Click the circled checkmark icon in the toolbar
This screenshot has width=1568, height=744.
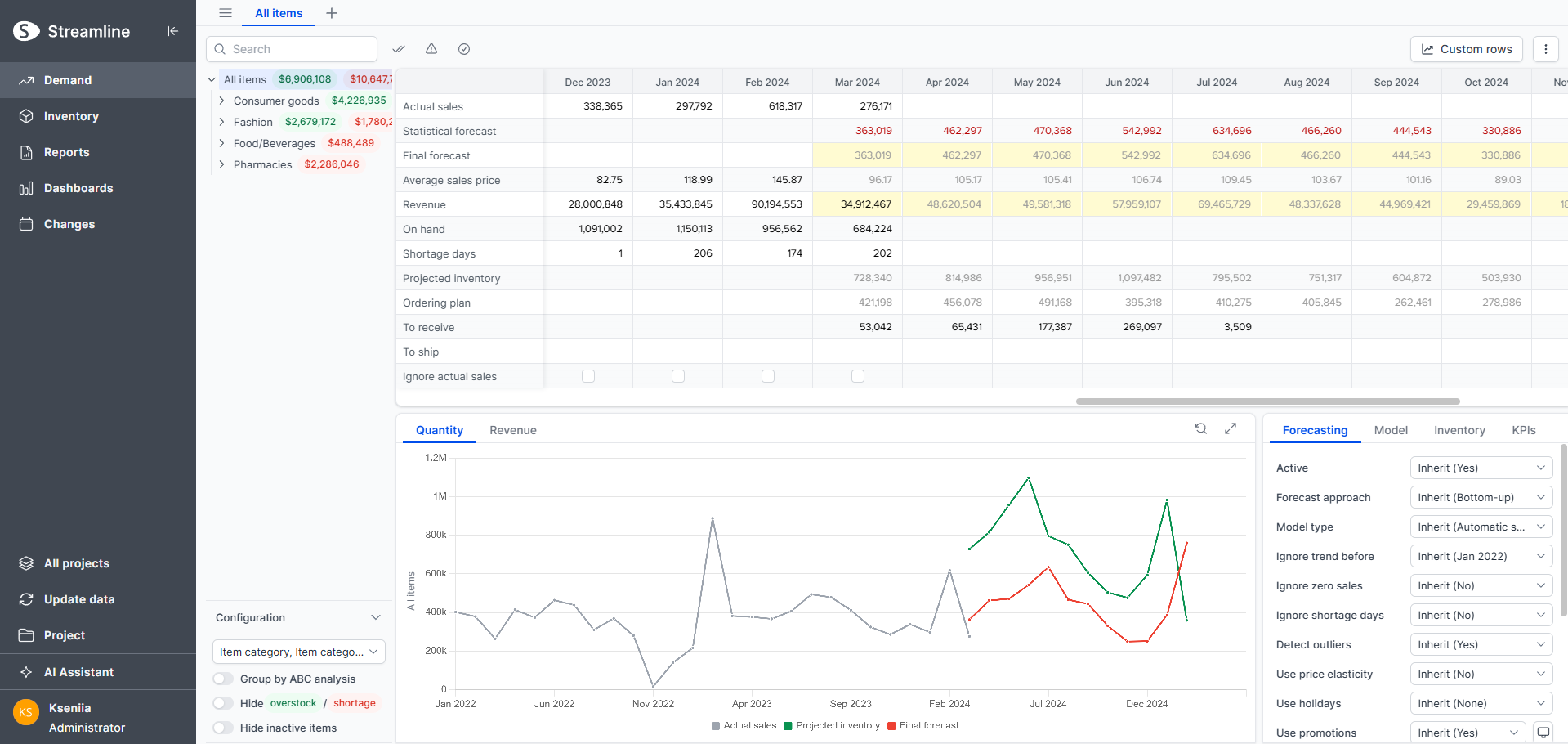[x=464, y=49]
